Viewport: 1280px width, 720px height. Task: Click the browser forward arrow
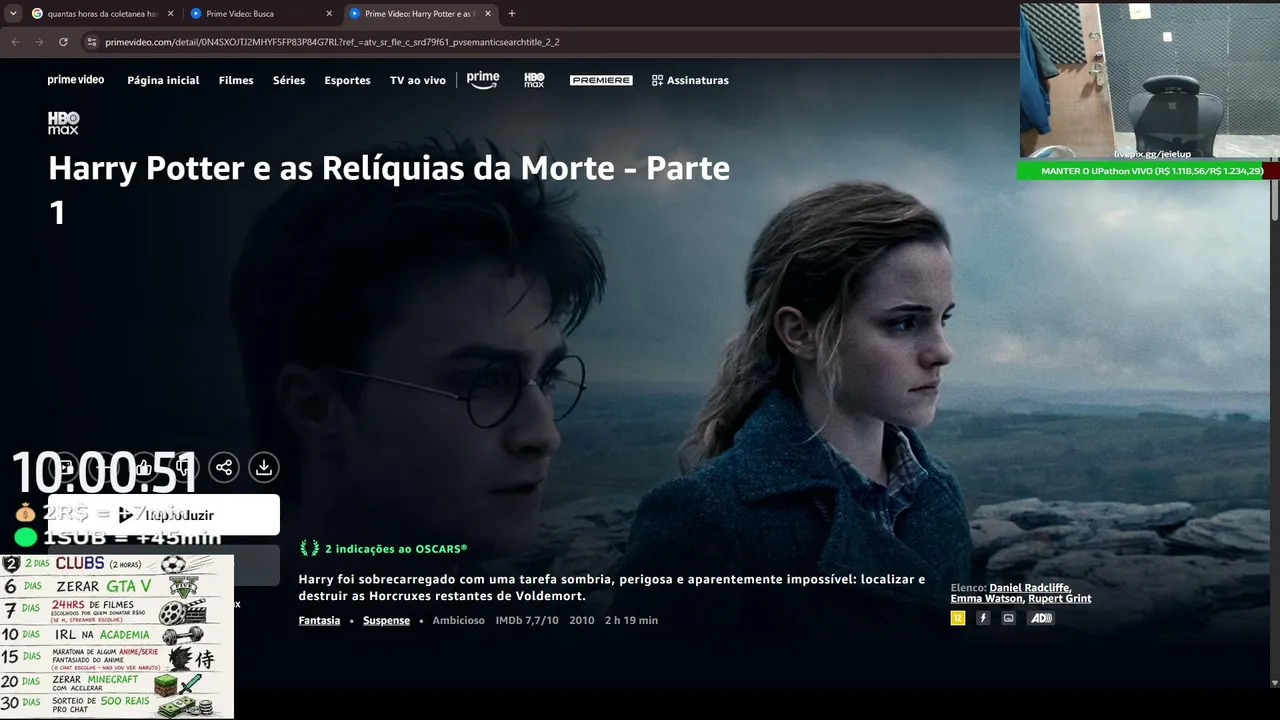pyautogui.click(x=39, y=42)
